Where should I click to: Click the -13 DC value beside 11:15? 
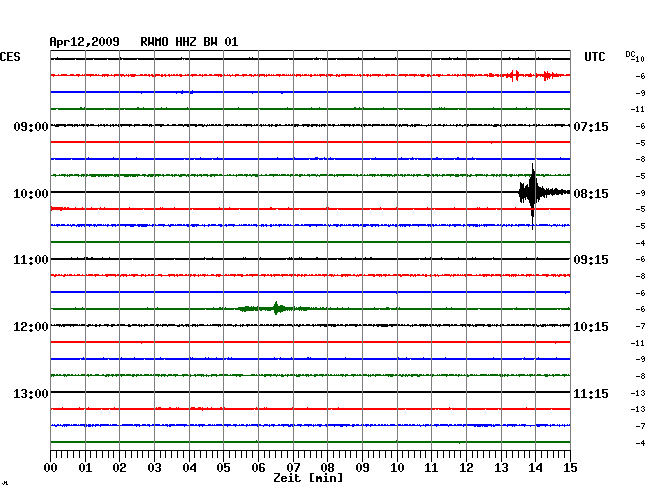point(638,393)
